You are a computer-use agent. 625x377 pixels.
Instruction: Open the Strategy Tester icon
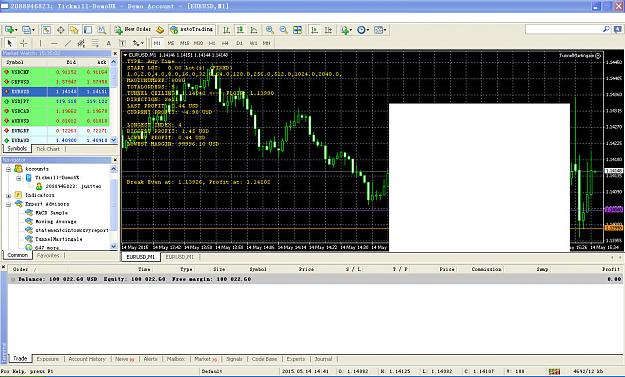pos(102,30)
